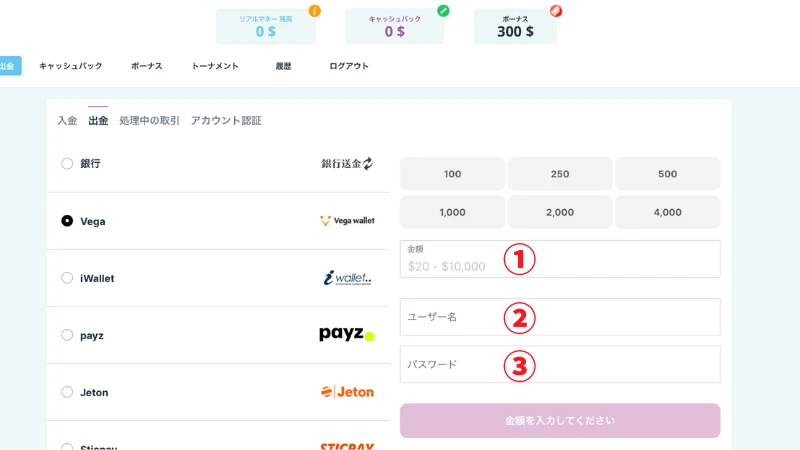Click the Jeton logo
This screenshot has width=800, height=450.
347,392
